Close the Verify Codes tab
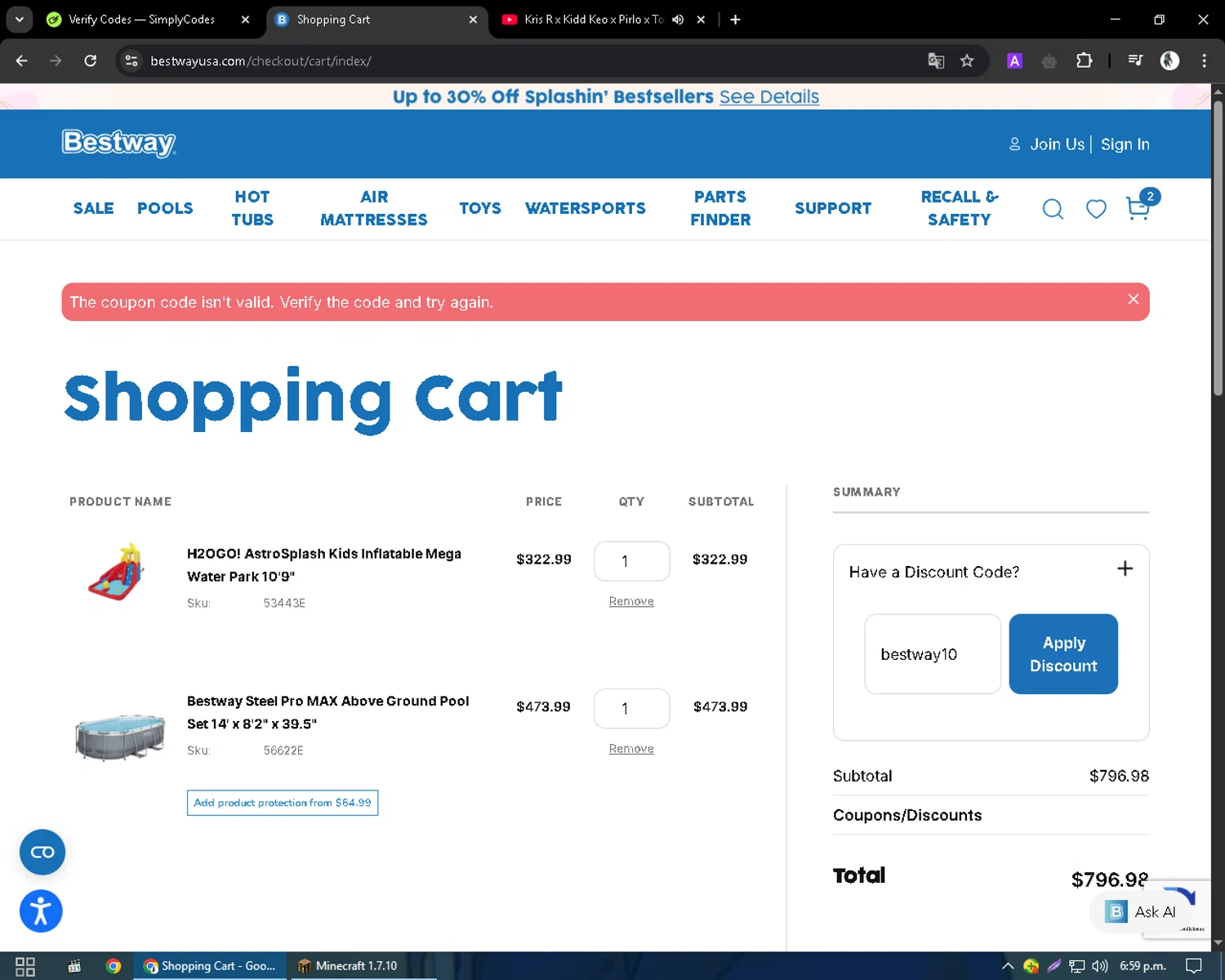The width and height of the screenshot is (1225, 980). pyautogui.click(x=245, y=20)
